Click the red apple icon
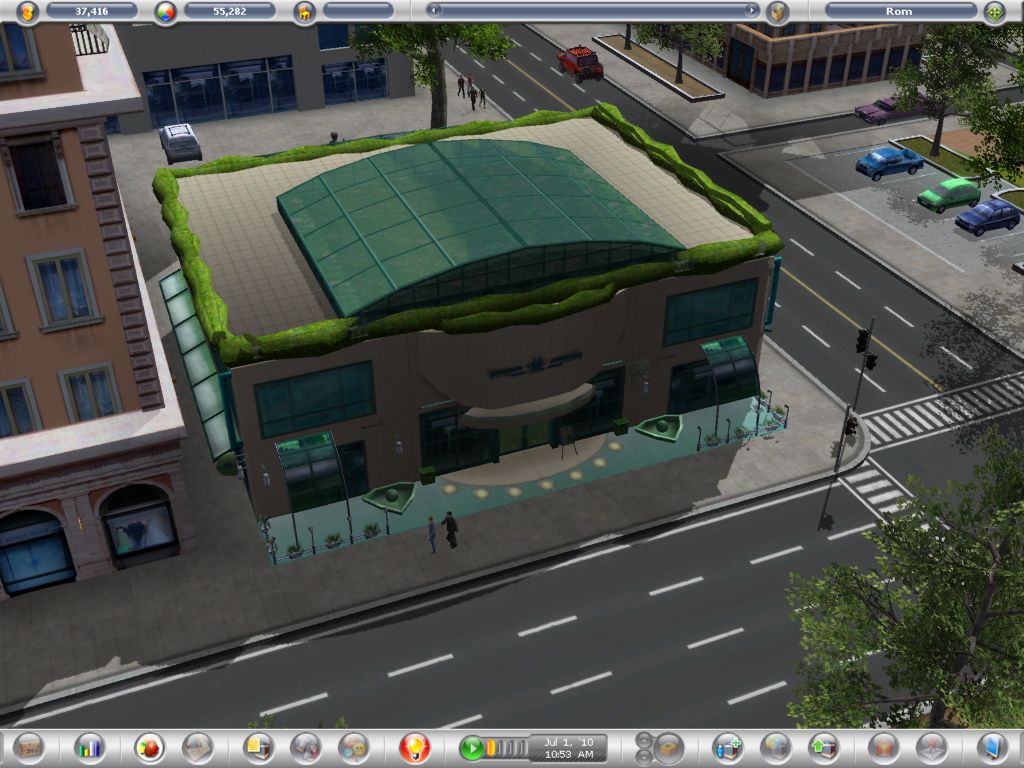Viewport: 1024px width, 768px height. [x=150, y=747]
